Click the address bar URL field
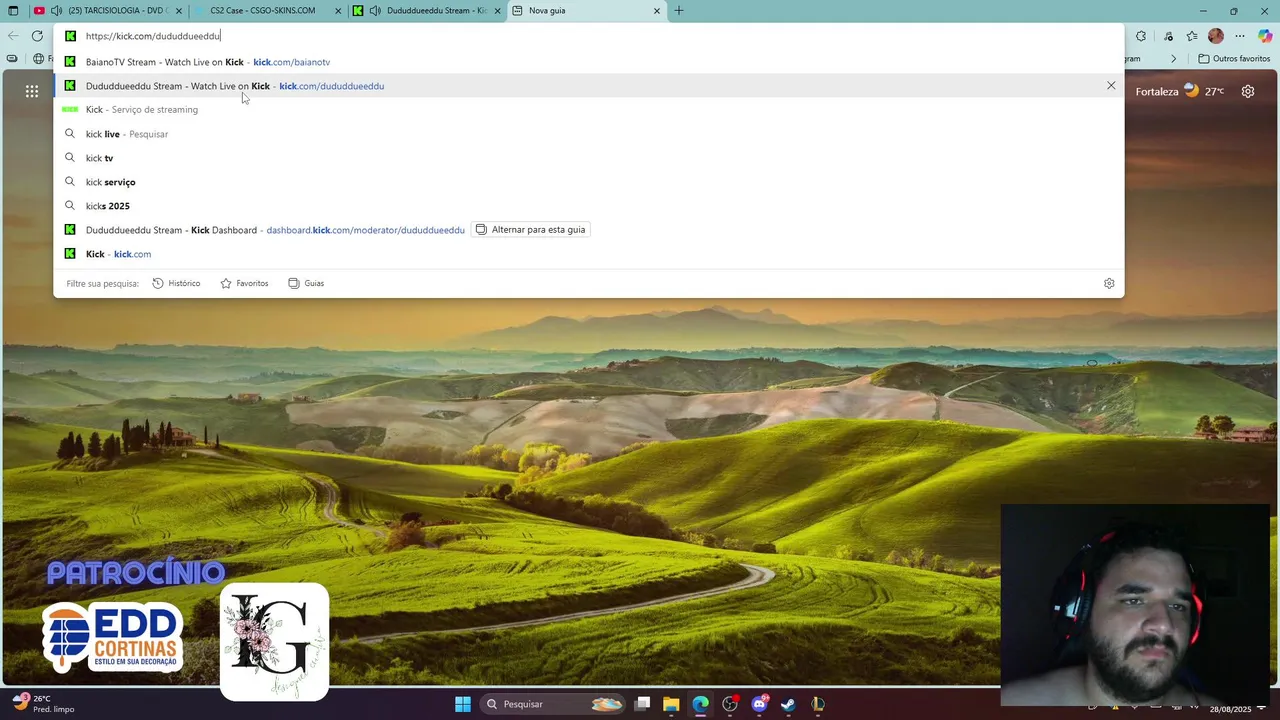This screenshot has width=1280, height=720. [x=590, y=36]
